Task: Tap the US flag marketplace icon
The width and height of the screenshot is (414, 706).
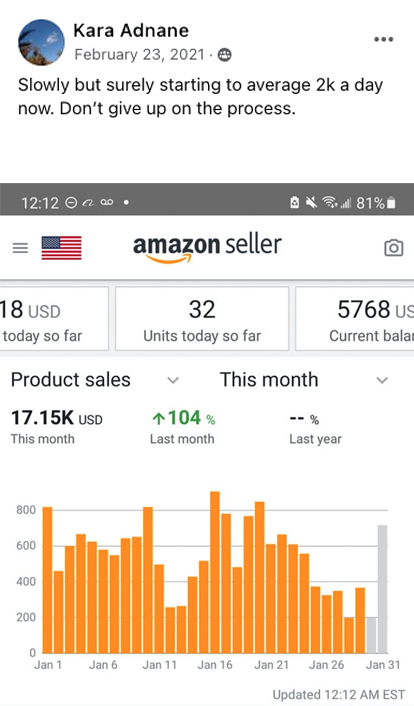Action: 62,248
